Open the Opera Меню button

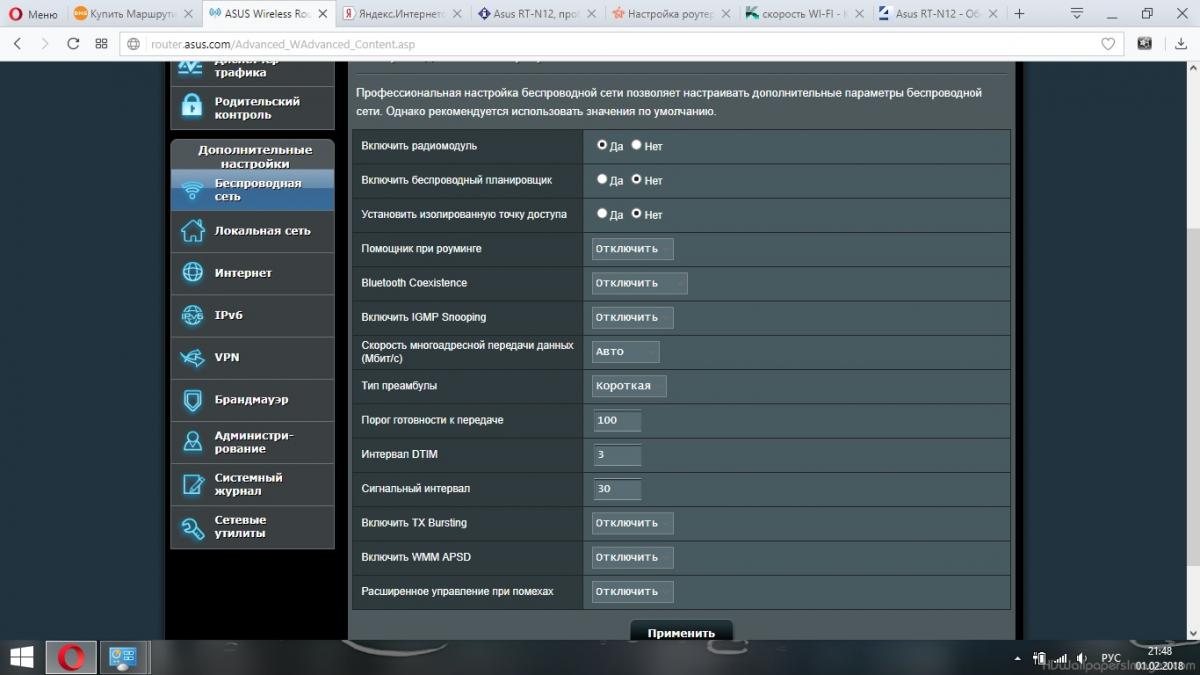[x=32, y=14]
